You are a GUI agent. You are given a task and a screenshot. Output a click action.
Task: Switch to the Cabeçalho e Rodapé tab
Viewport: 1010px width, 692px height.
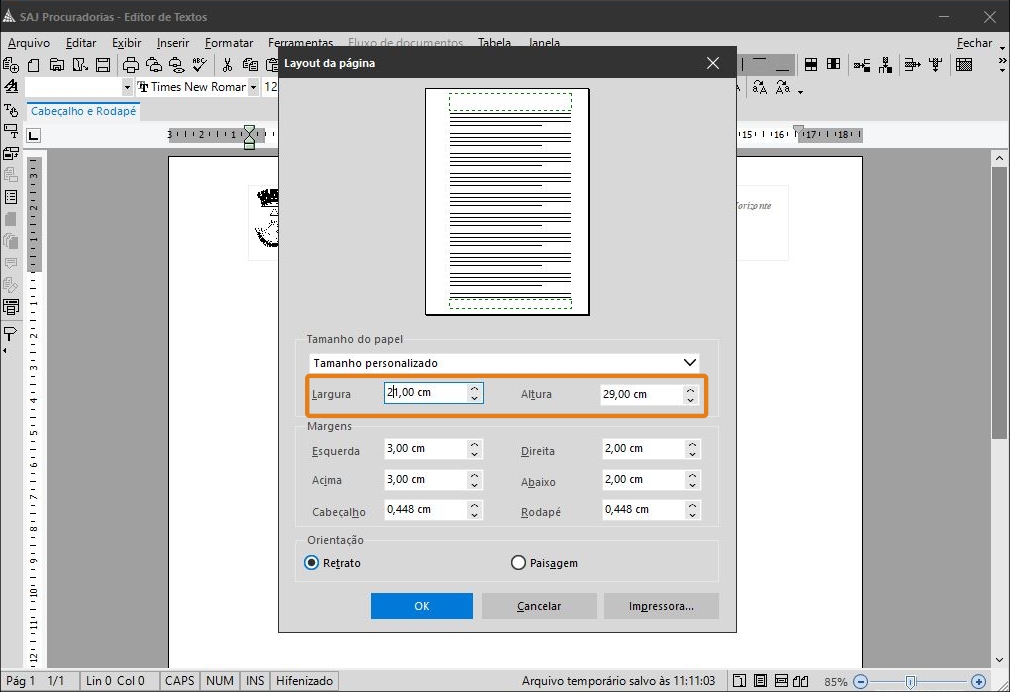coord(83,111)
